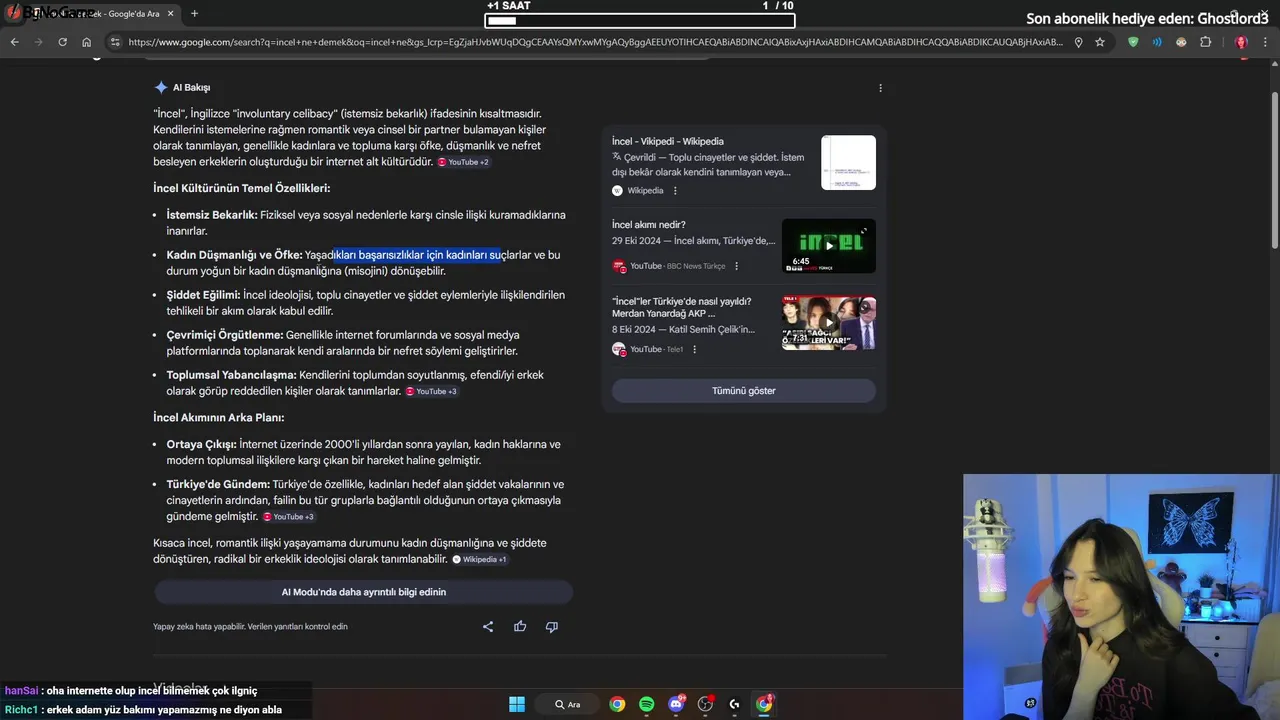Viewport: 1280px width, 720px height.
Task: Open a new browser tab
Action: tap(194, 14)
